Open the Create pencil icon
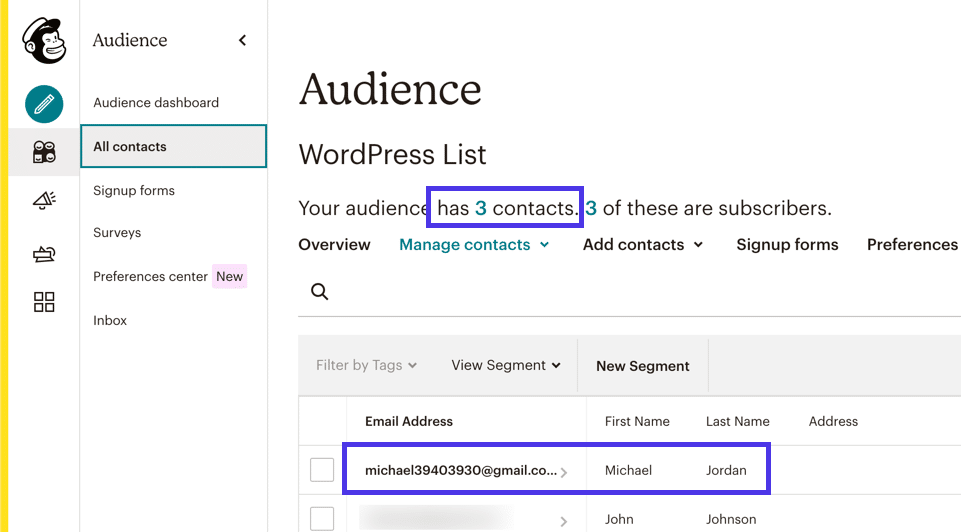961x532 pixels. pos(44,104)
